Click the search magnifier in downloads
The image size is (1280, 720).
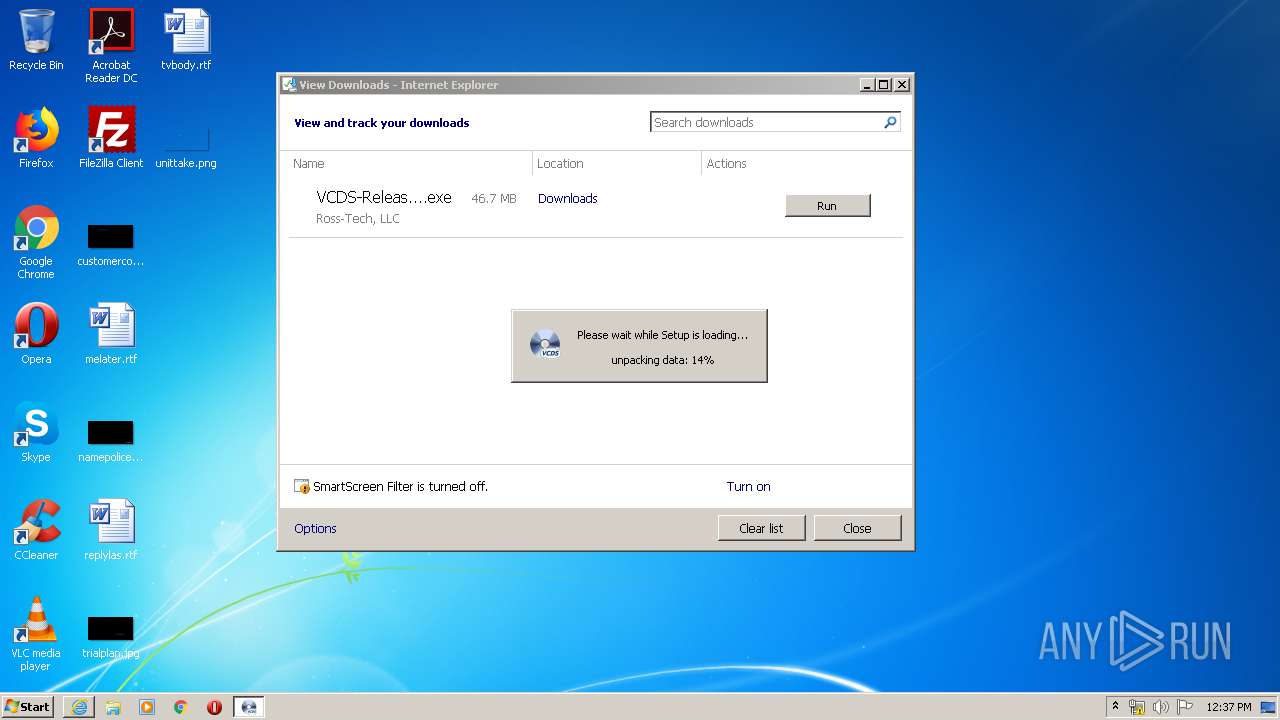pyautogui.click(x=890, y=122)
